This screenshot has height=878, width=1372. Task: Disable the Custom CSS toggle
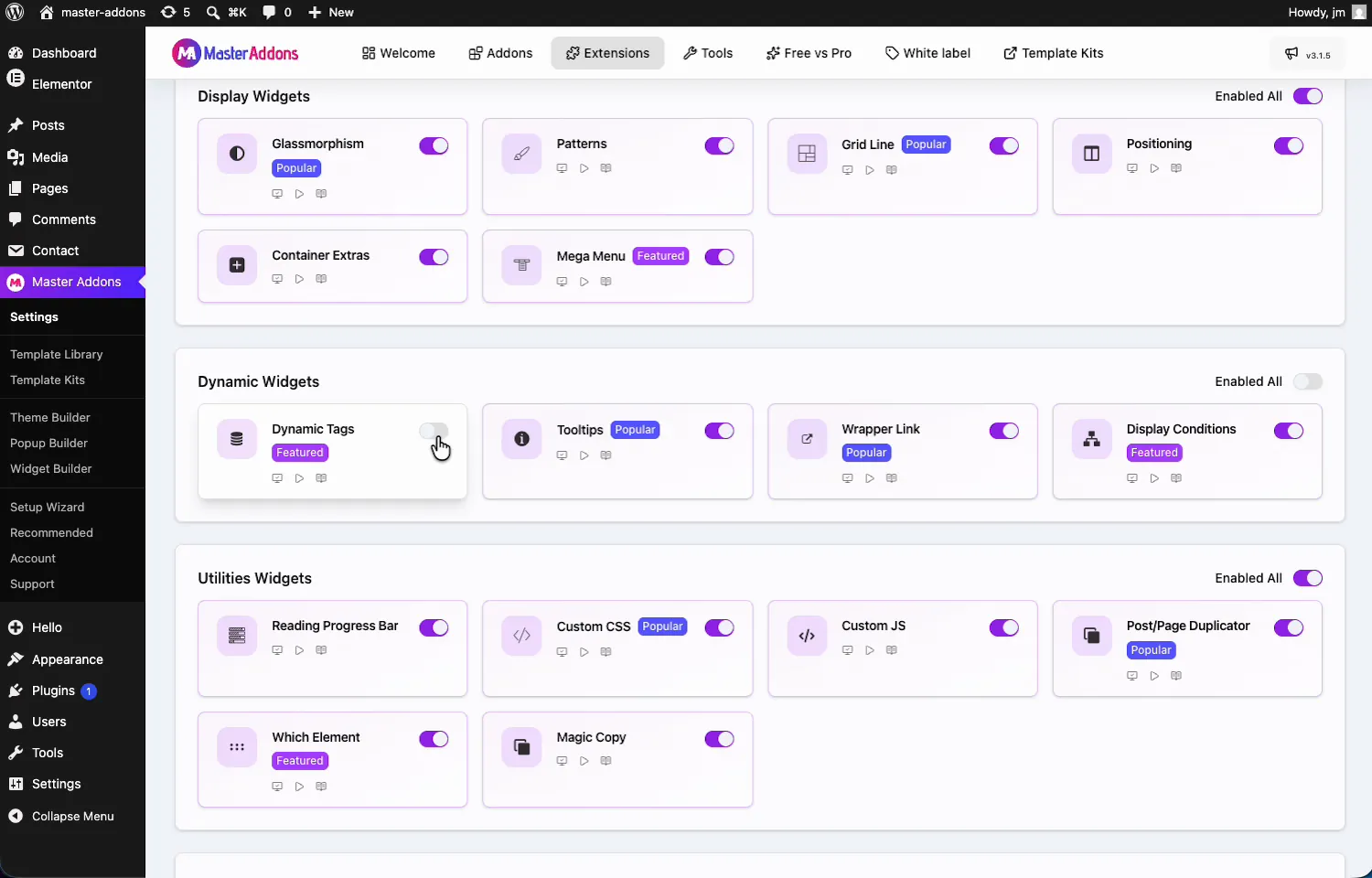719,627
